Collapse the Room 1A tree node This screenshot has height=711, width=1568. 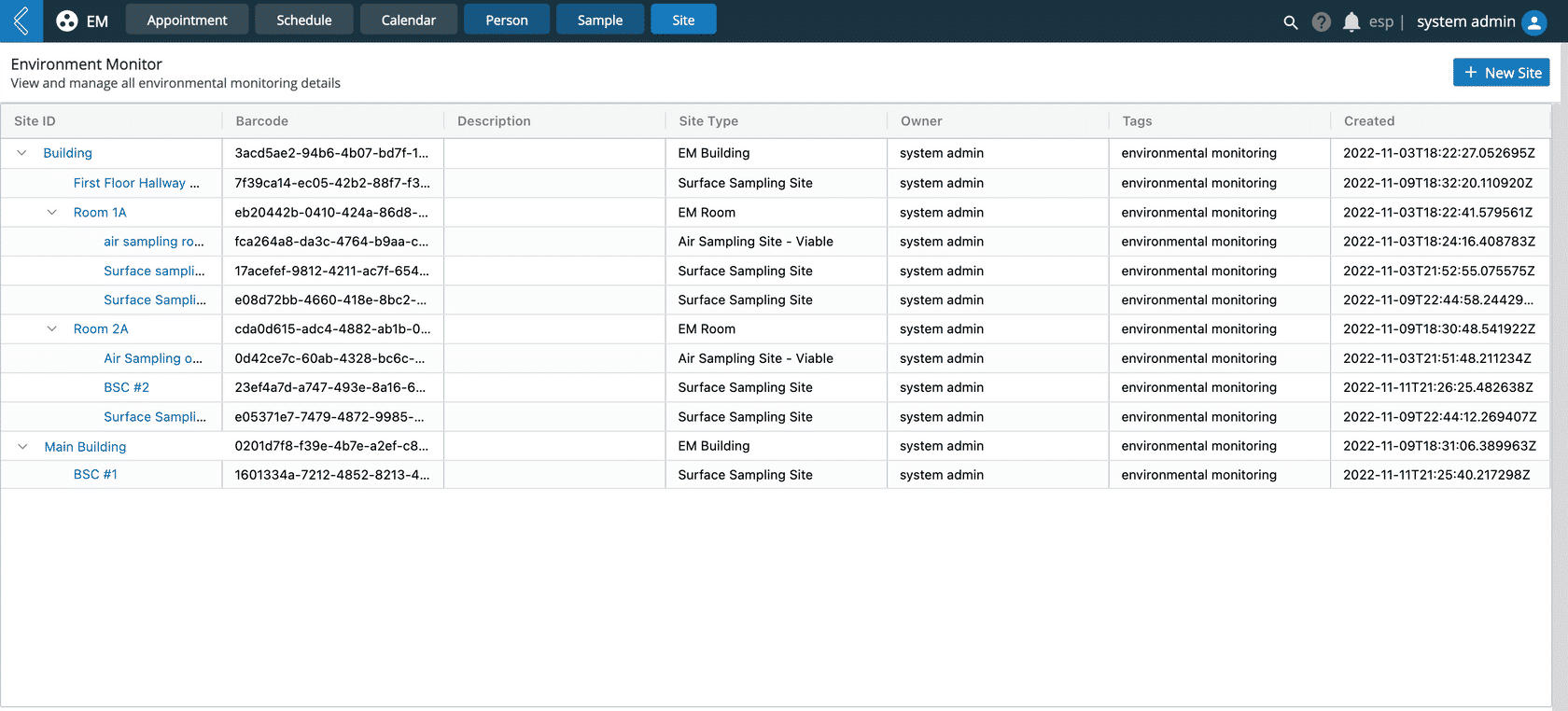[x=52, y=213]
